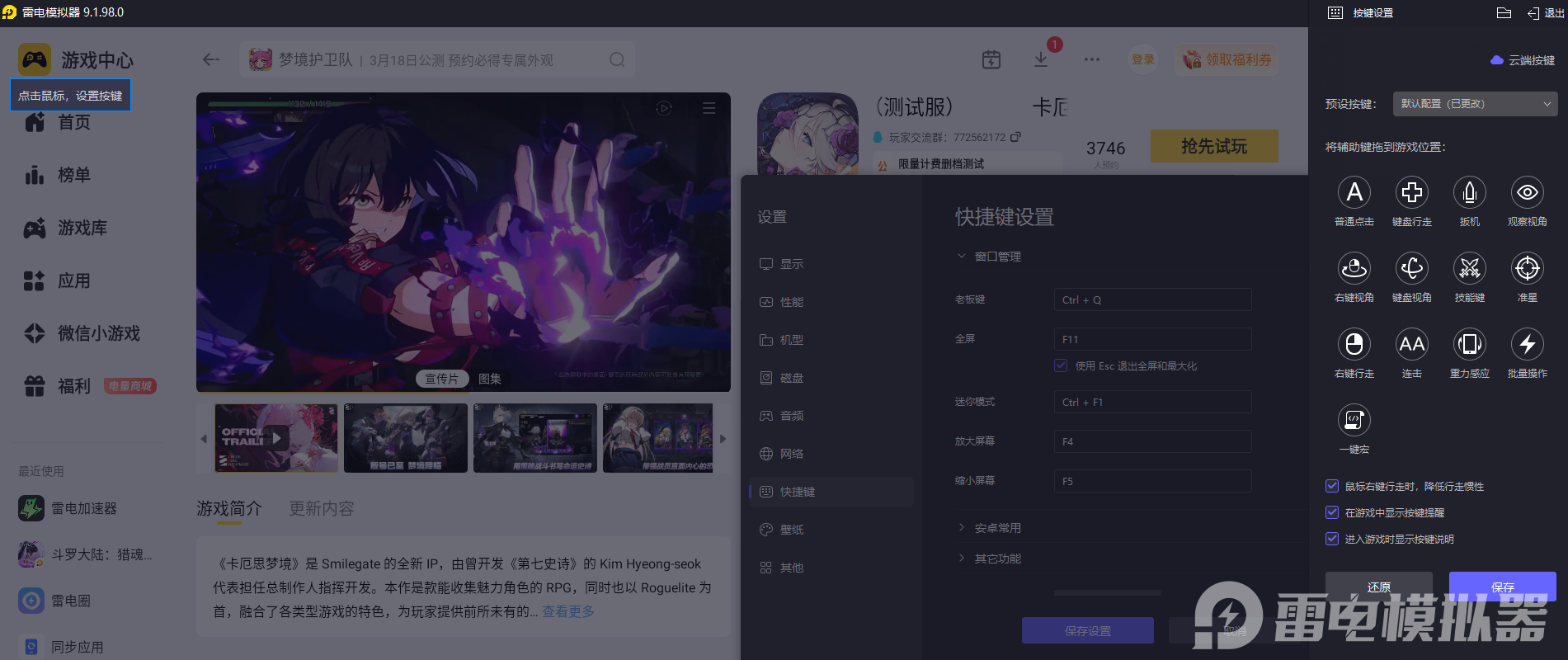Open the 快捷键 settings tab

797,492
